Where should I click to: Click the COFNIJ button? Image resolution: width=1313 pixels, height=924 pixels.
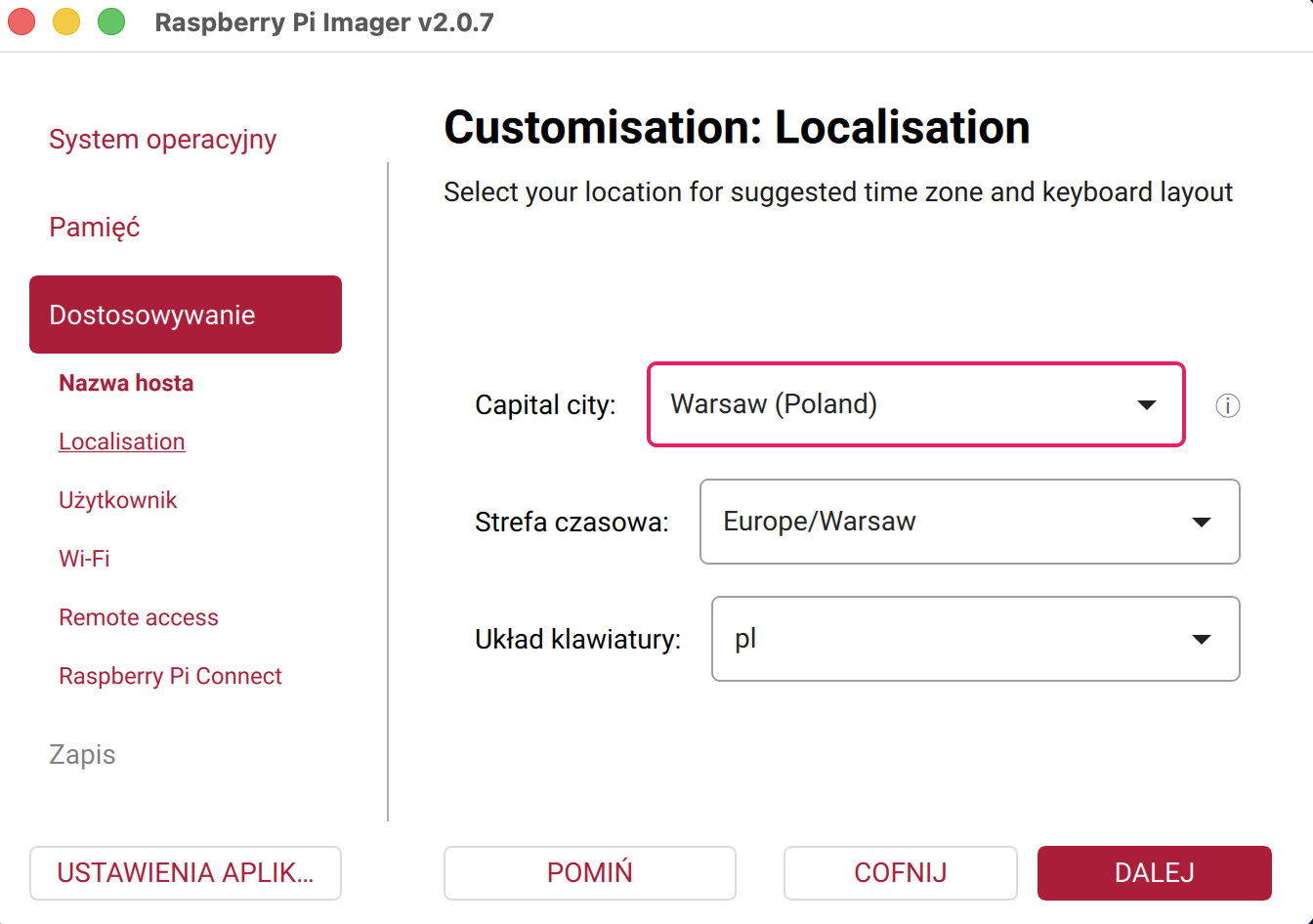pyautogui.click(x=900, y=872)
